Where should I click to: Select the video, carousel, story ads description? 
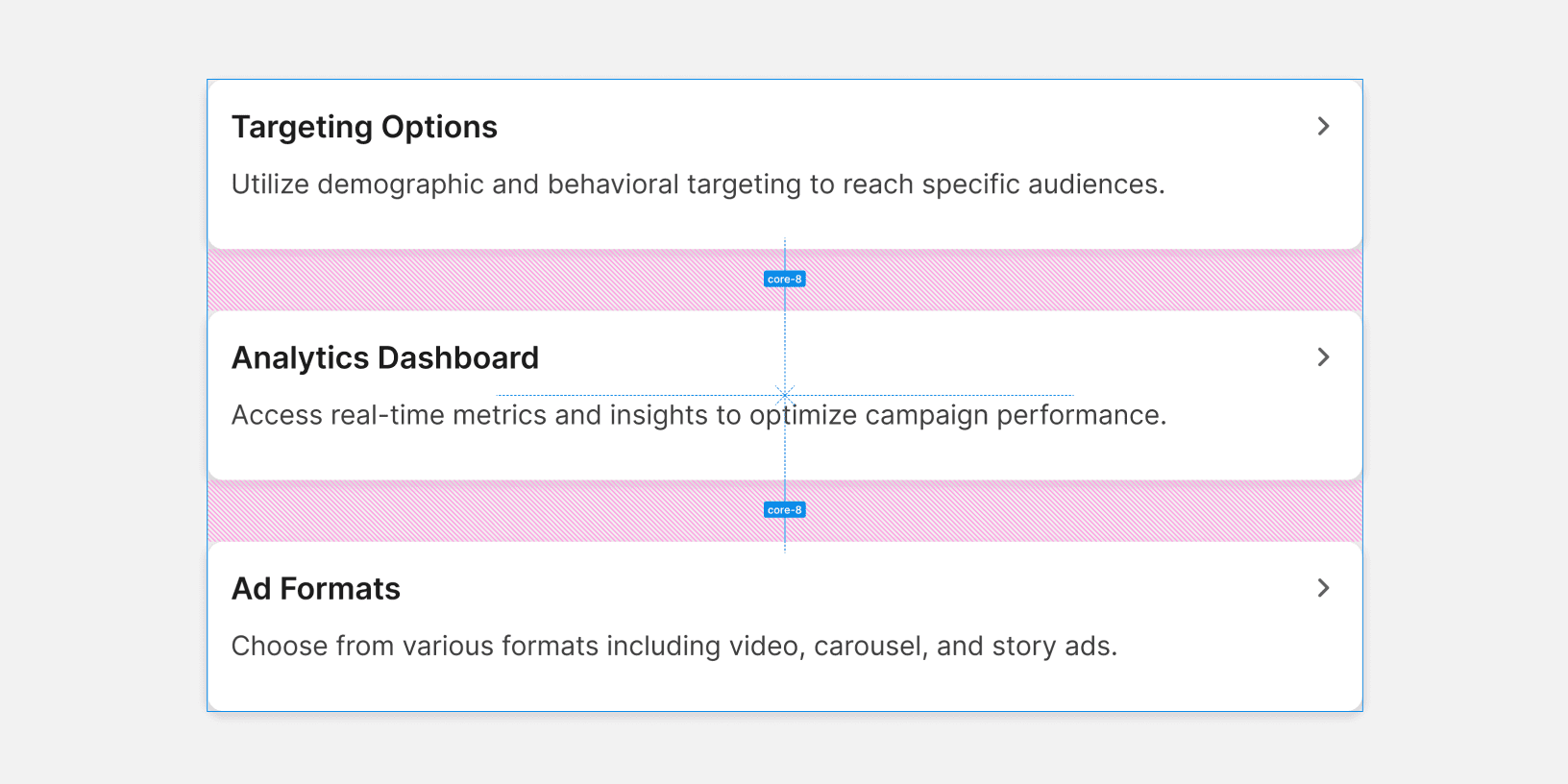coord(674,646)
